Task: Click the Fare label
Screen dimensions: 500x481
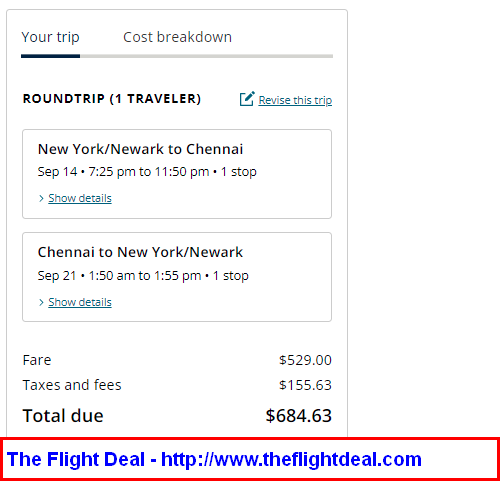Action: click(x=37, y=360)
